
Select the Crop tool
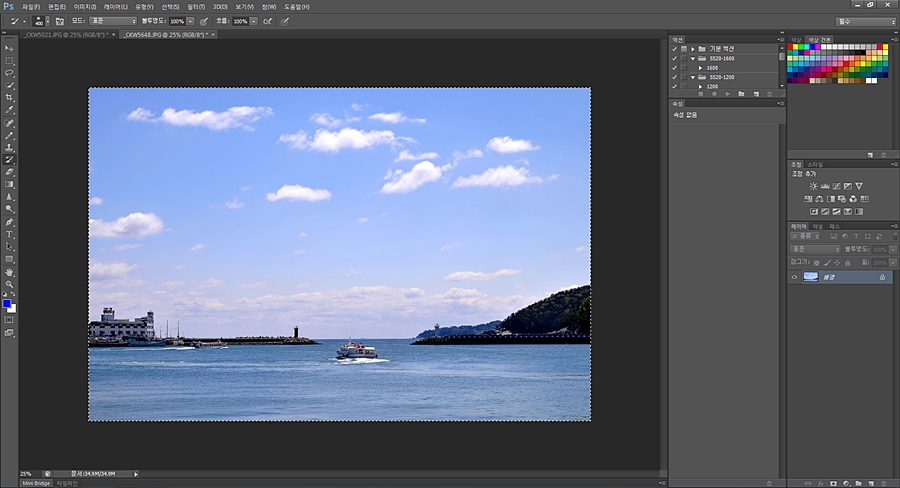coord(9,98)
